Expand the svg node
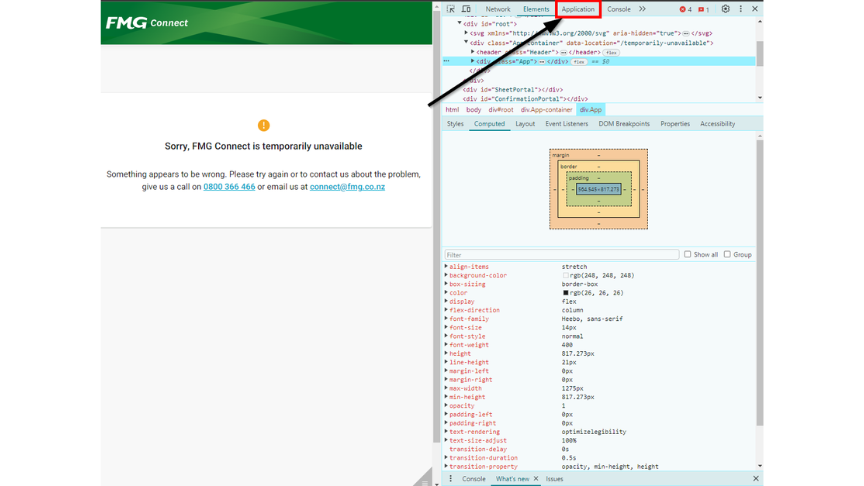864x486 pixels. tap(466, 33)
